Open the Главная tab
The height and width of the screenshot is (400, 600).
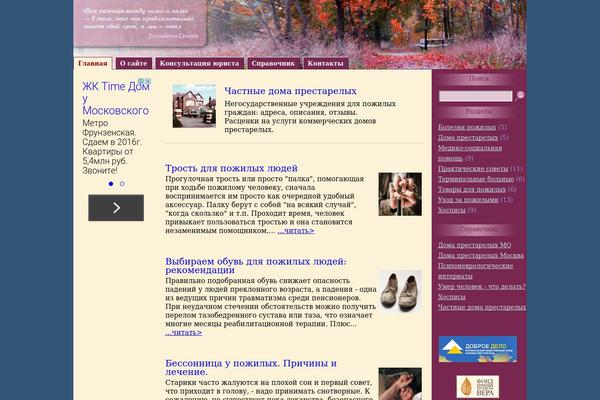pyautogui.click(x=93, y=64)
